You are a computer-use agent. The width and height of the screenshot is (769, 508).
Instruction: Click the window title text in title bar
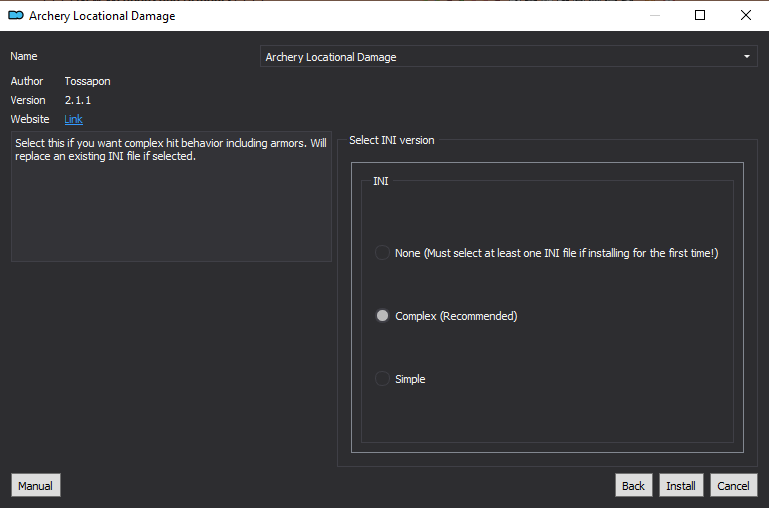(102, 16)
